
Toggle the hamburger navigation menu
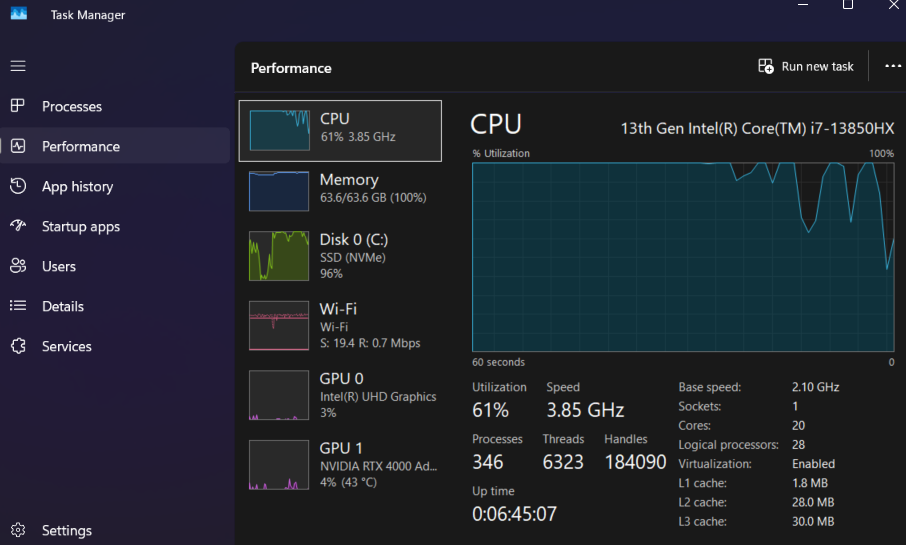click(18, 66)
